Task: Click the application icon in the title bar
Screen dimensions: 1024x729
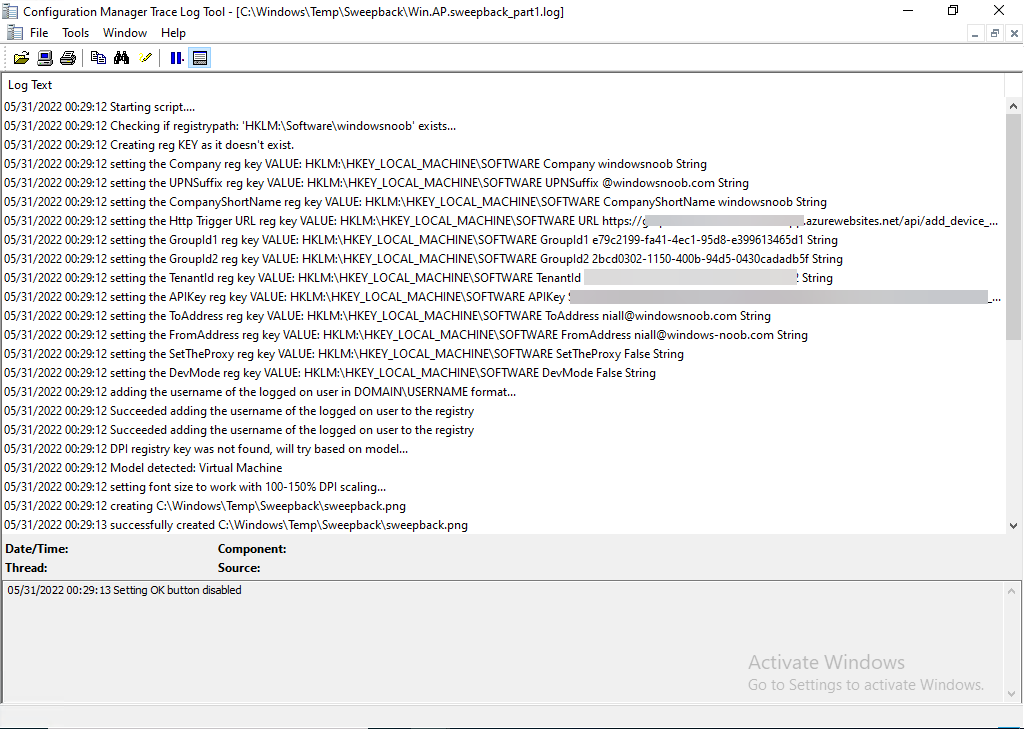Action: coord(10,11)
